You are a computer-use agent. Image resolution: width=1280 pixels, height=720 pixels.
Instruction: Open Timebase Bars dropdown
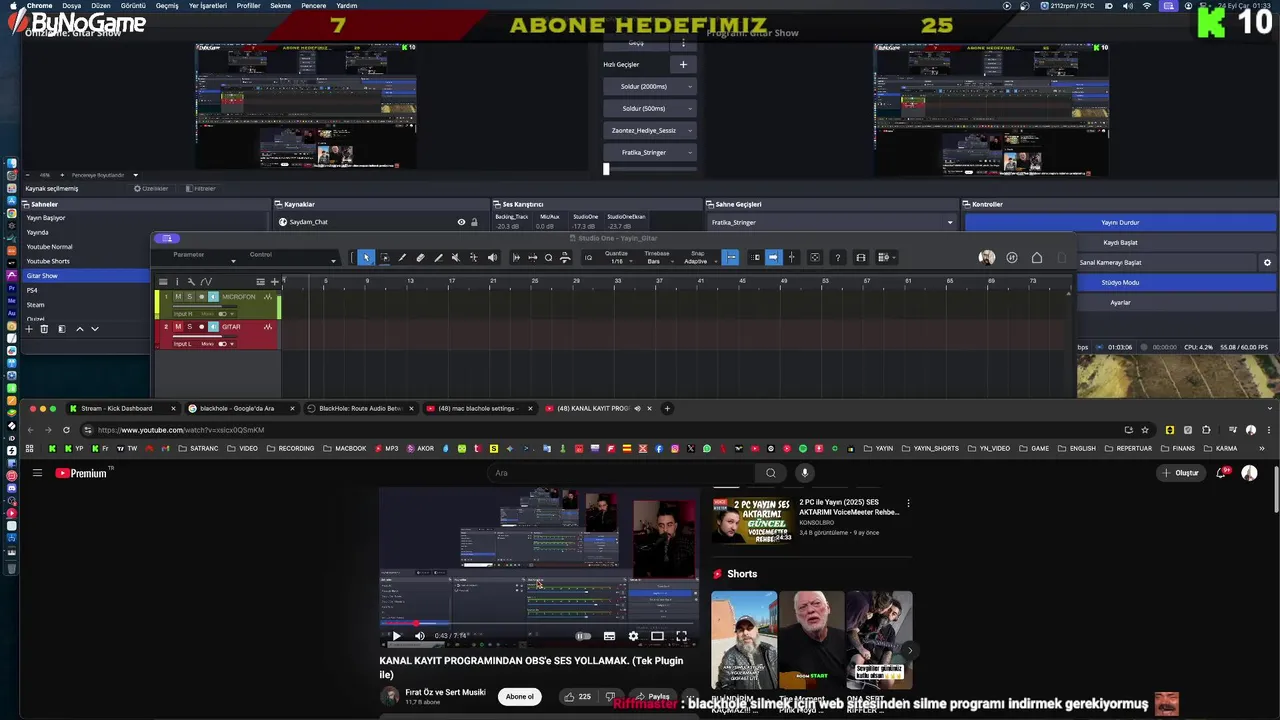(x=657, y=258)
